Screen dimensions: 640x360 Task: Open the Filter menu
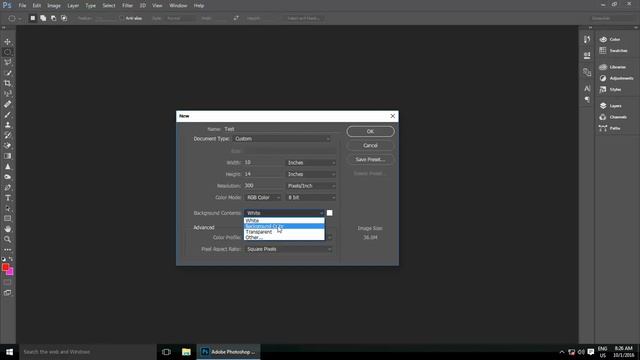click(x=127, y=6)
